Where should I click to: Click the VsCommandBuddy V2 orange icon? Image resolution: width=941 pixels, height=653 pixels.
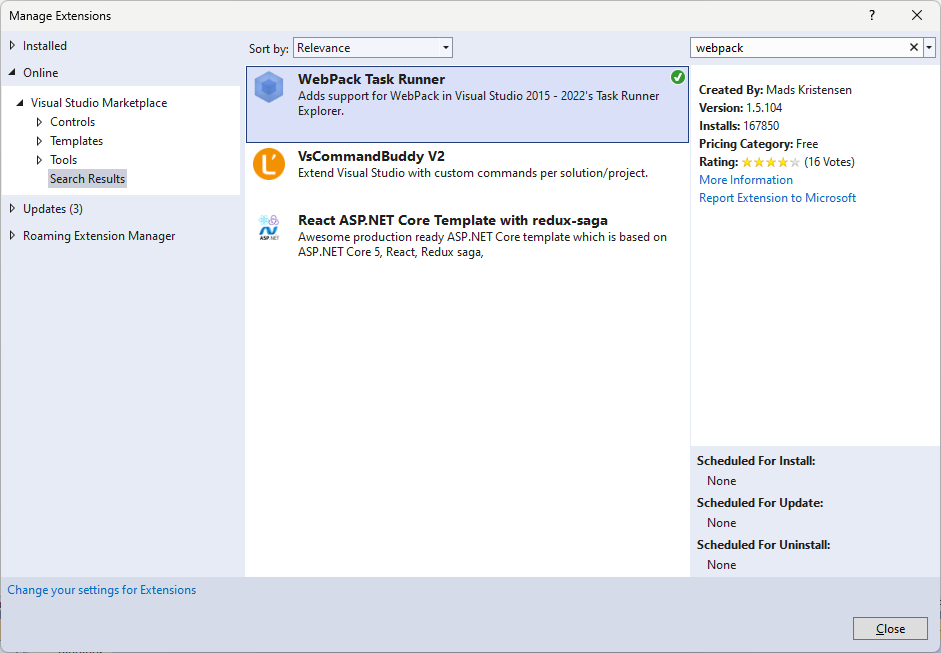[x=269, y=164]
